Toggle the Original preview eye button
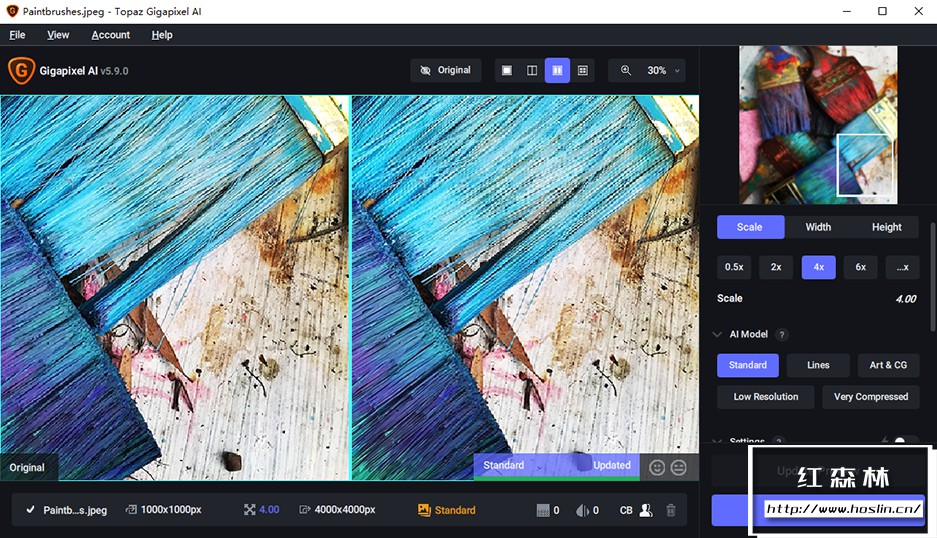Image resolution: width=937 pixels, height=538 pixels. 446,71
